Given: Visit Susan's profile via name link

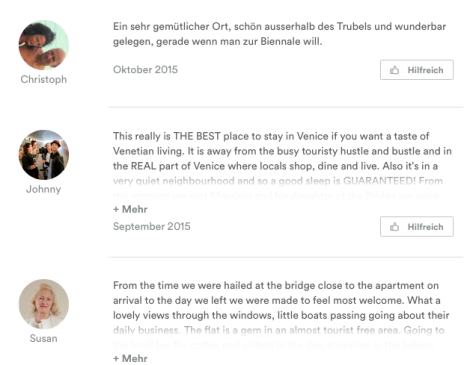Looking at the screenshot, I should click(44, 338).
